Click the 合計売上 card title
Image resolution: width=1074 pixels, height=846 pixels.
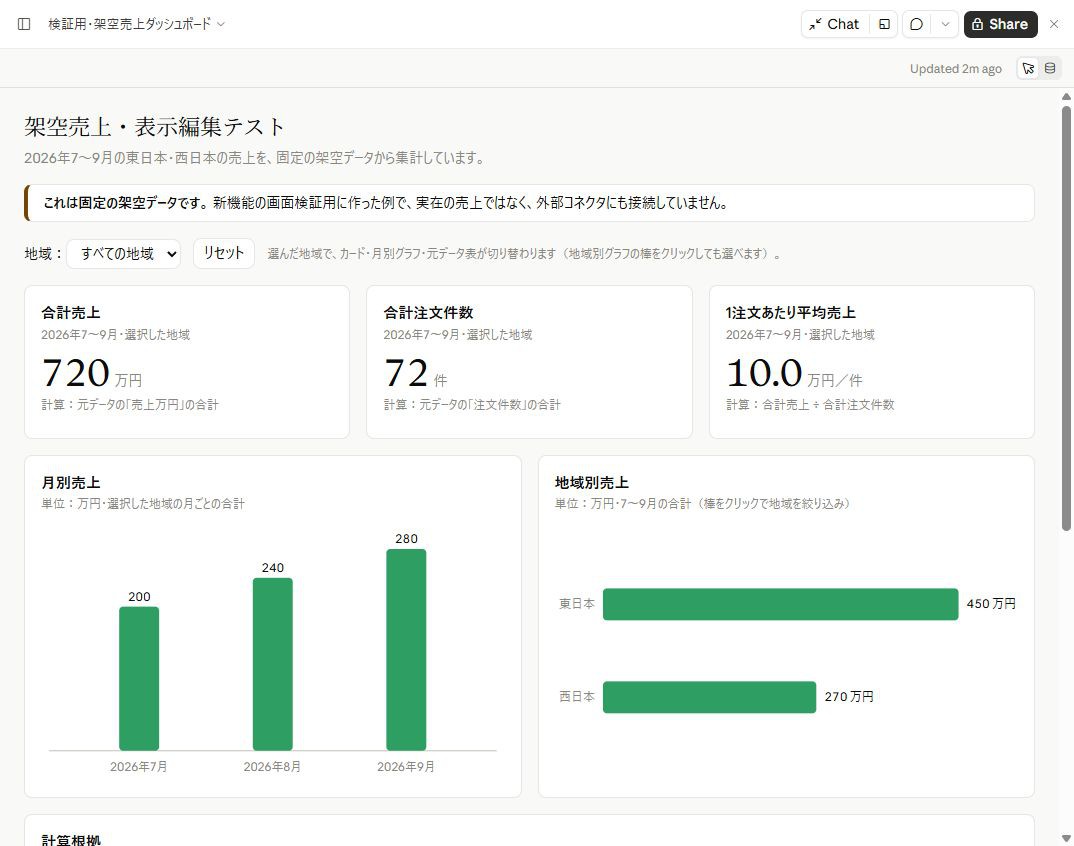point(71,313)
